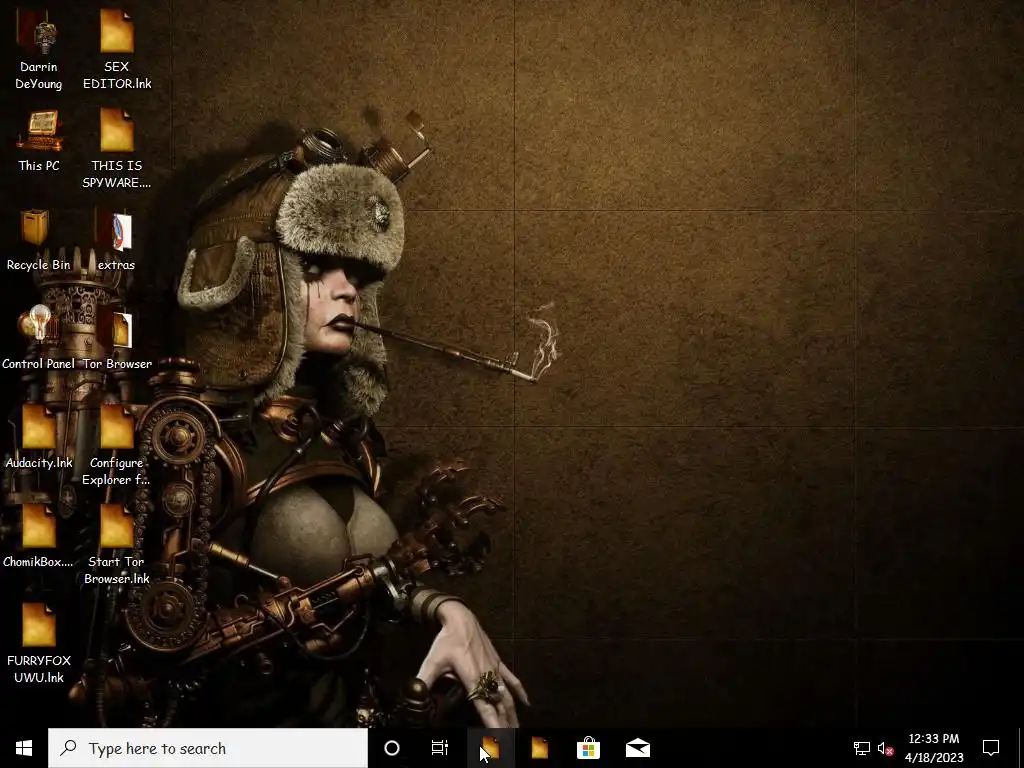Click the Show desktop sliver at taskbar end
1024x768 pixels.
pos(1021,748)
